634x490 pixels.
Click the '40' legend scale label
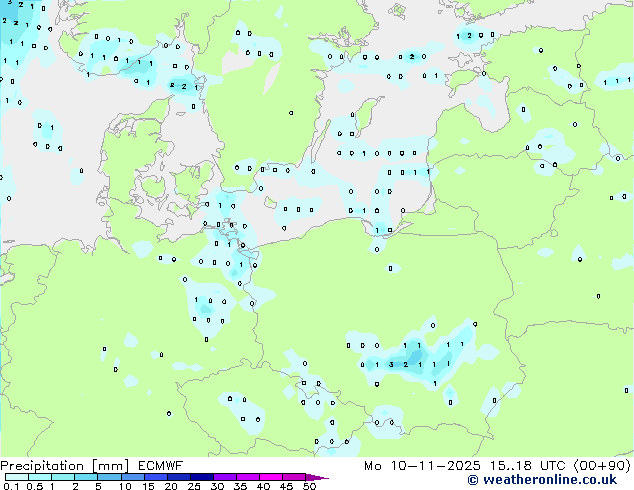click(263, 486)
